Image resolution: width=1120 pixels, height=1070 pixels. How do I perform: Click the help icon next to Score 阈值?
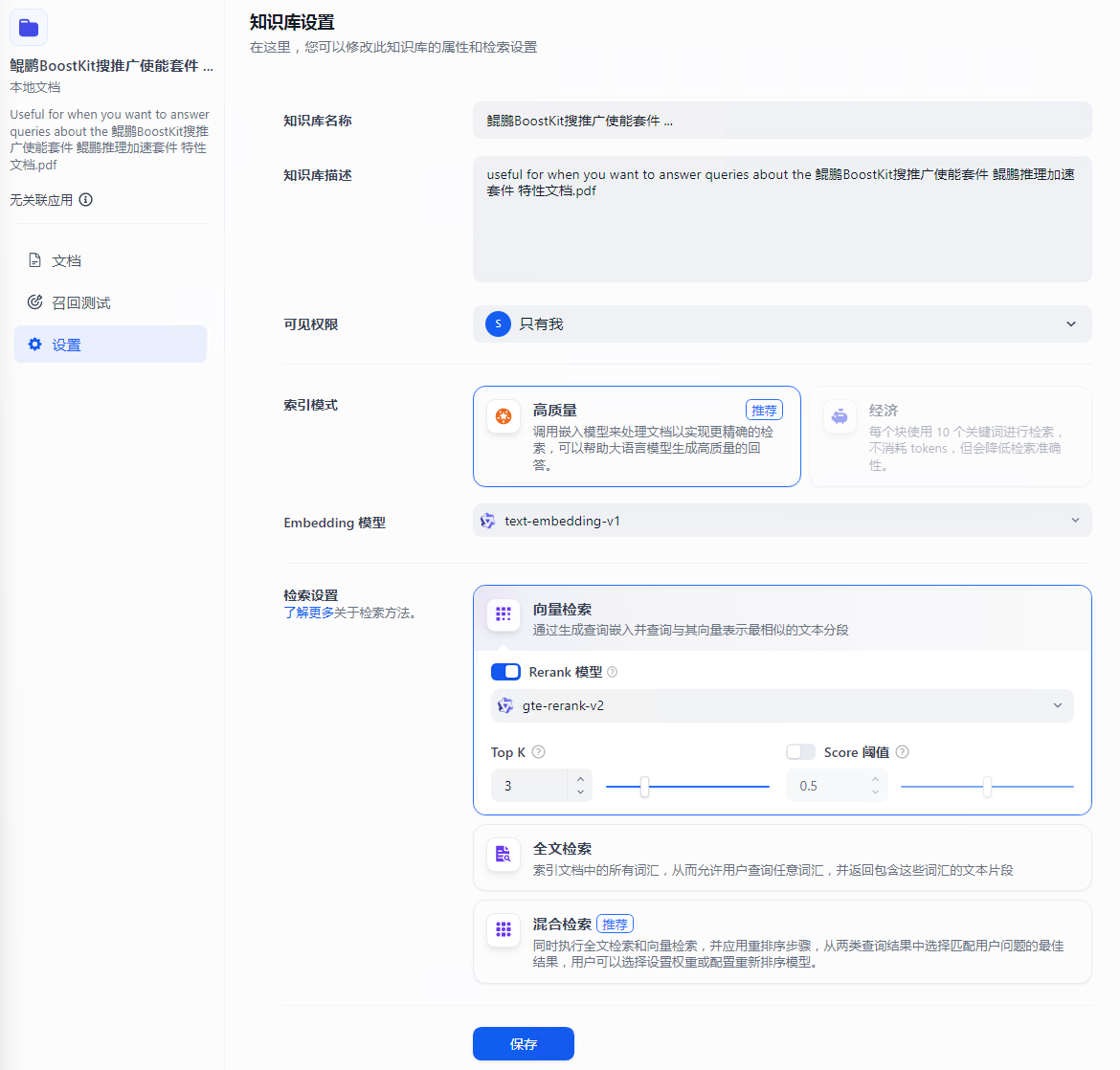pos(902,752)
